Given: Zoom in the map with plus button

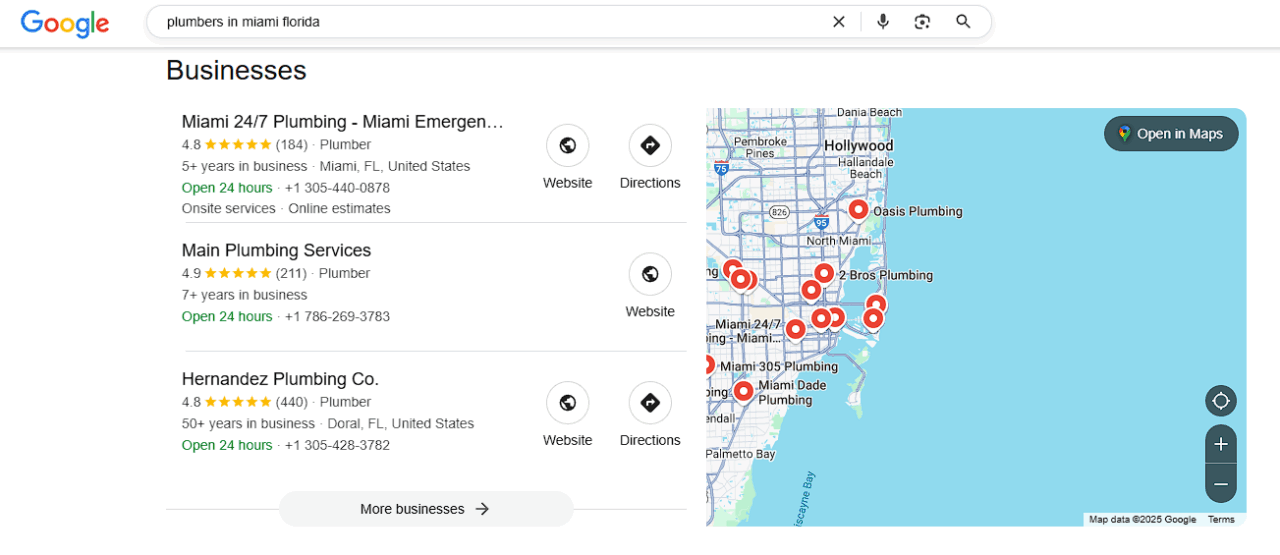Looking at the screenshot, I should tap(1221, 444).
